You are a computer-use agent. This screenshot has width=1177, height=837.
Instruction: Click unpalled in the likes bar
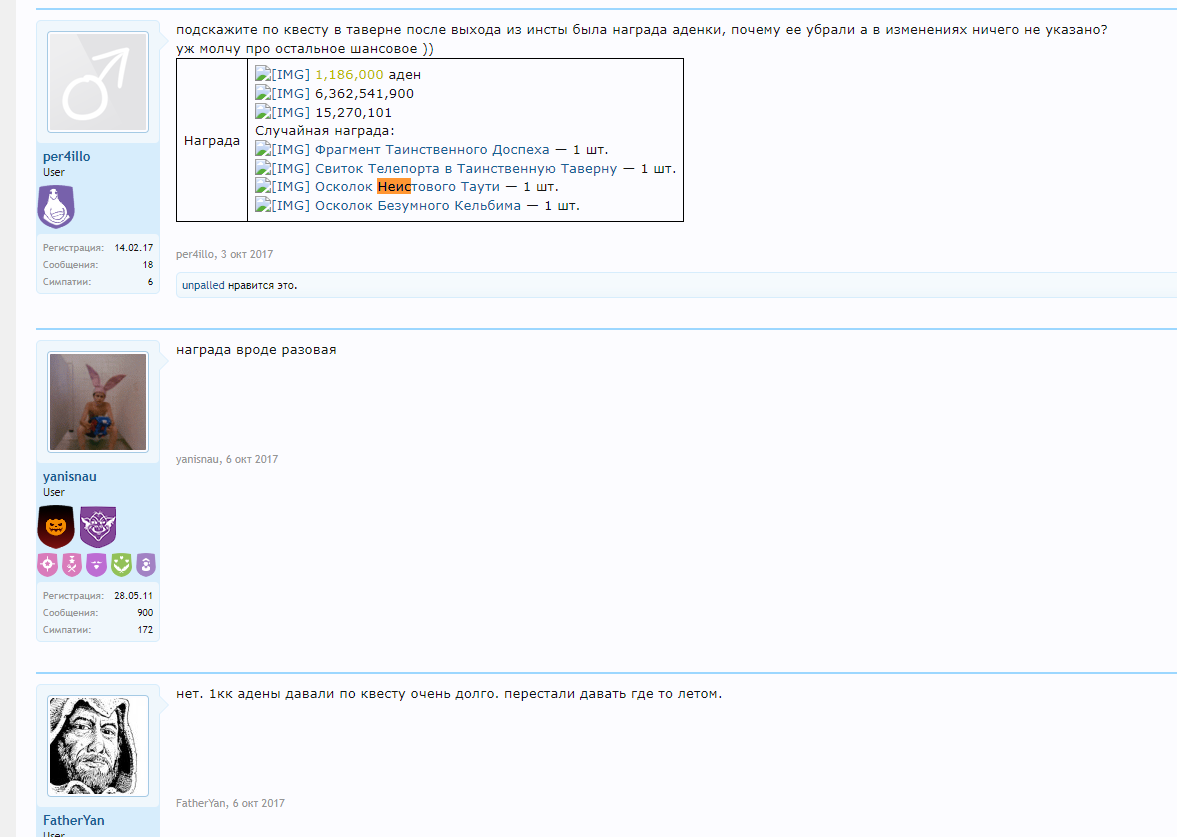[x=202, y=285]
